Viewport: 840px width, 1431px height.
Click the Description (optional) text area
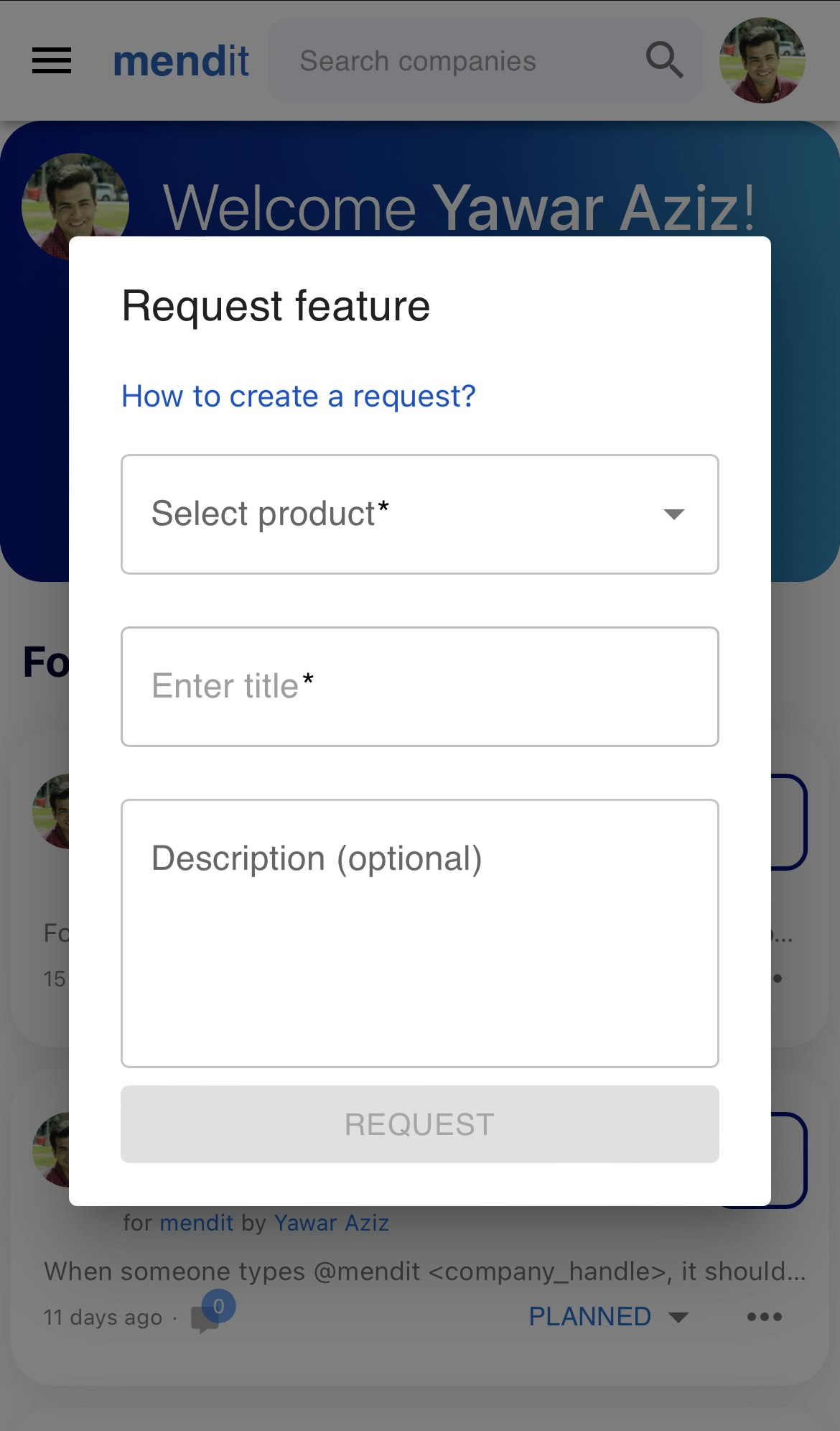pos(420,933)
